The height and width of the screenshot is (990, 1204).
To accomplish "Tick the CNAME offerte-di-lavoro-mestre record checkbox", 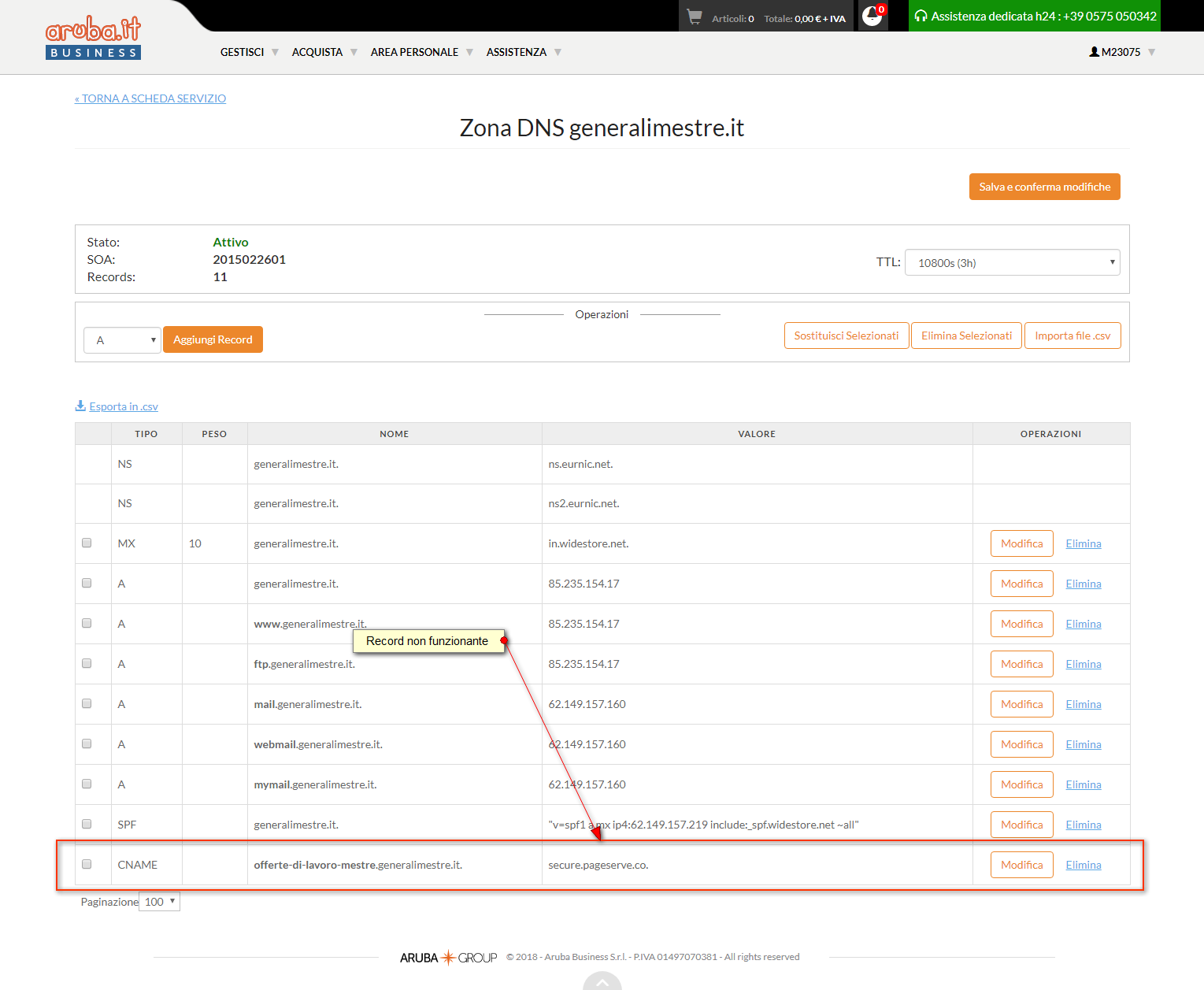I will pyautogui.click(x=87, y=864).
